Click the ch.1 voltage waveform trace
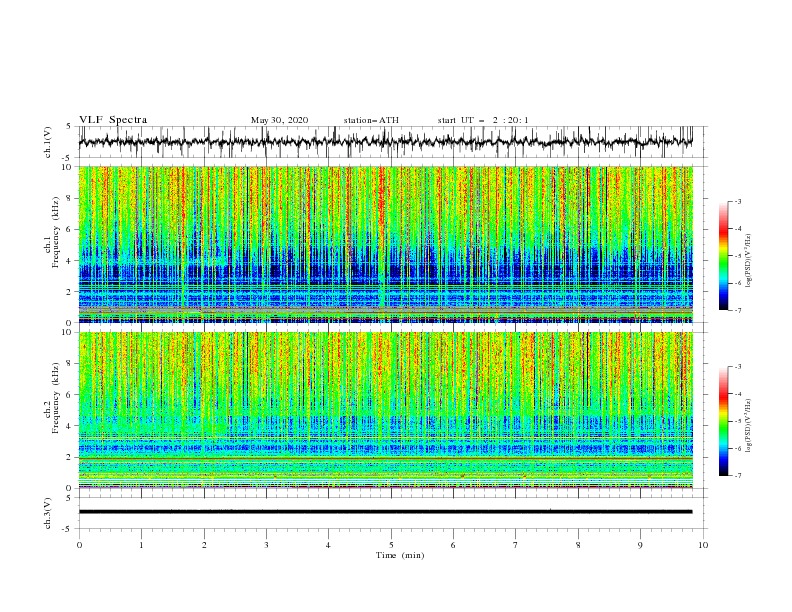 pos(385,142)
